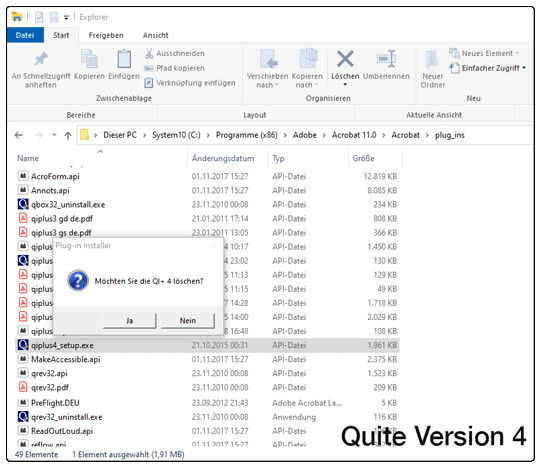Click the 12.819 KB size cell
The height and width of the screenshot is (467, 540).
[x=380, y=176]
